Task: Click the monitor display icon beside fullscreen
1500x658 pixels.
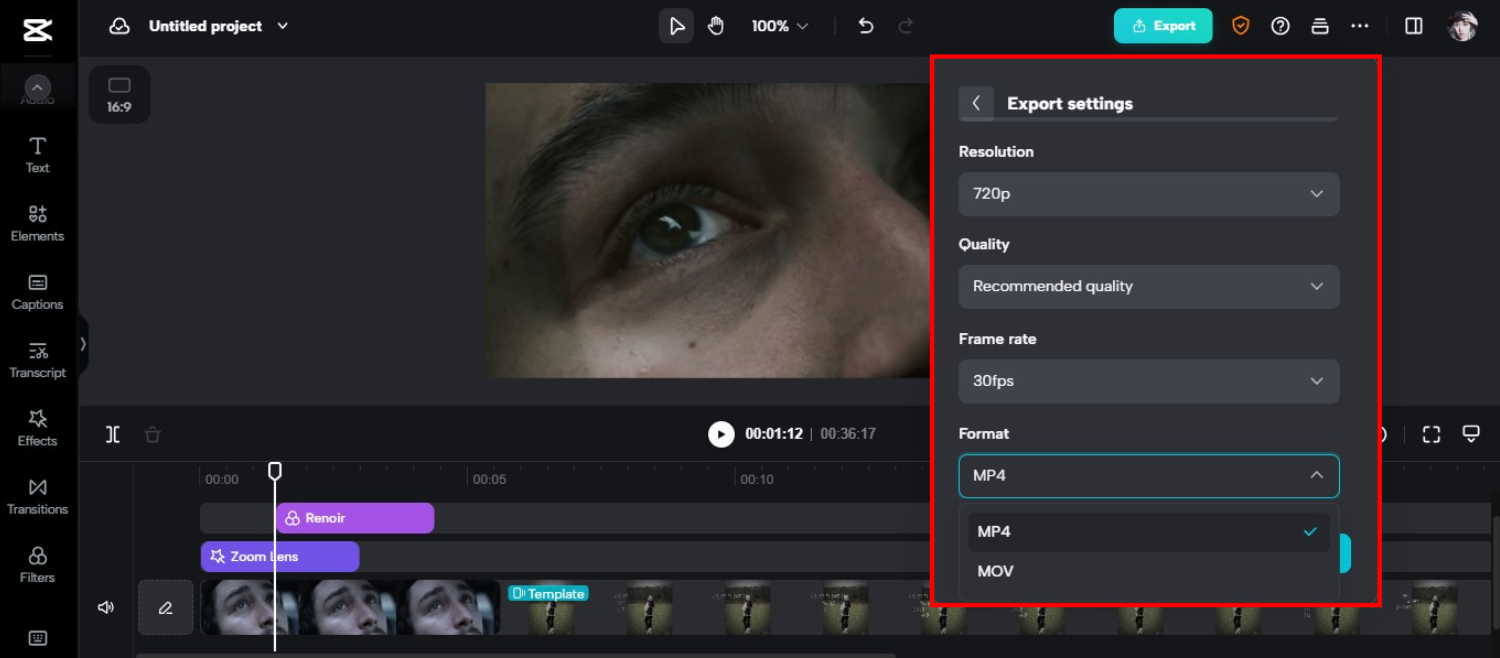Action: point(1471,434)
